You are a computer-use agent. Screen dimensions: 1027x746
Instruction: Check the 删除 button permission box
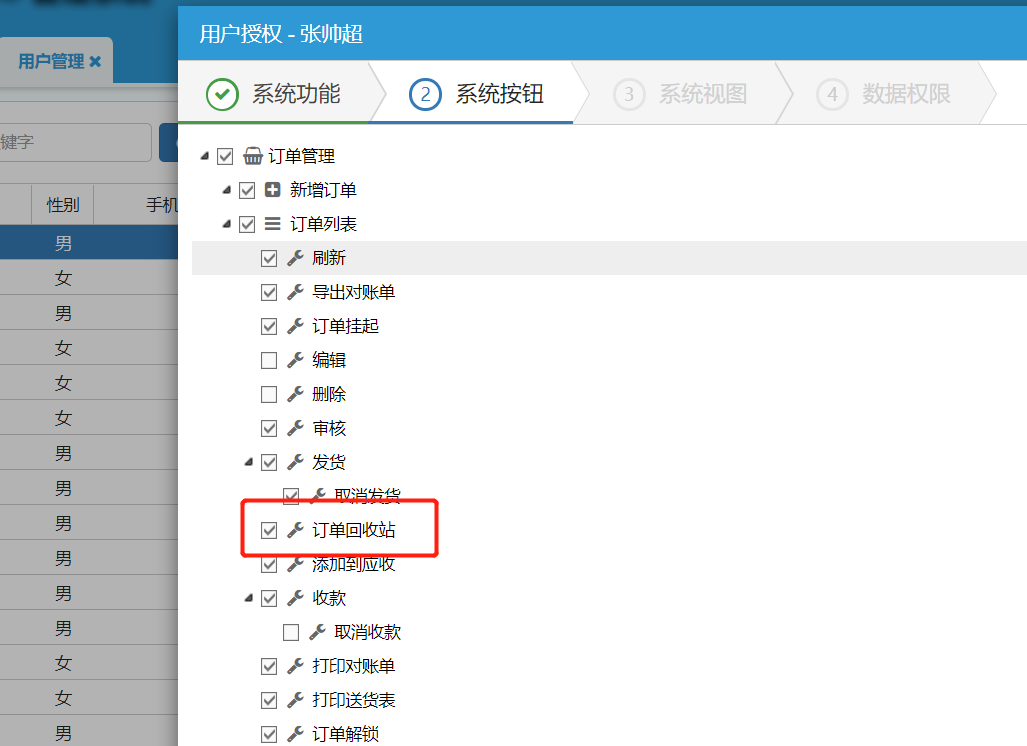pos(269,394)
